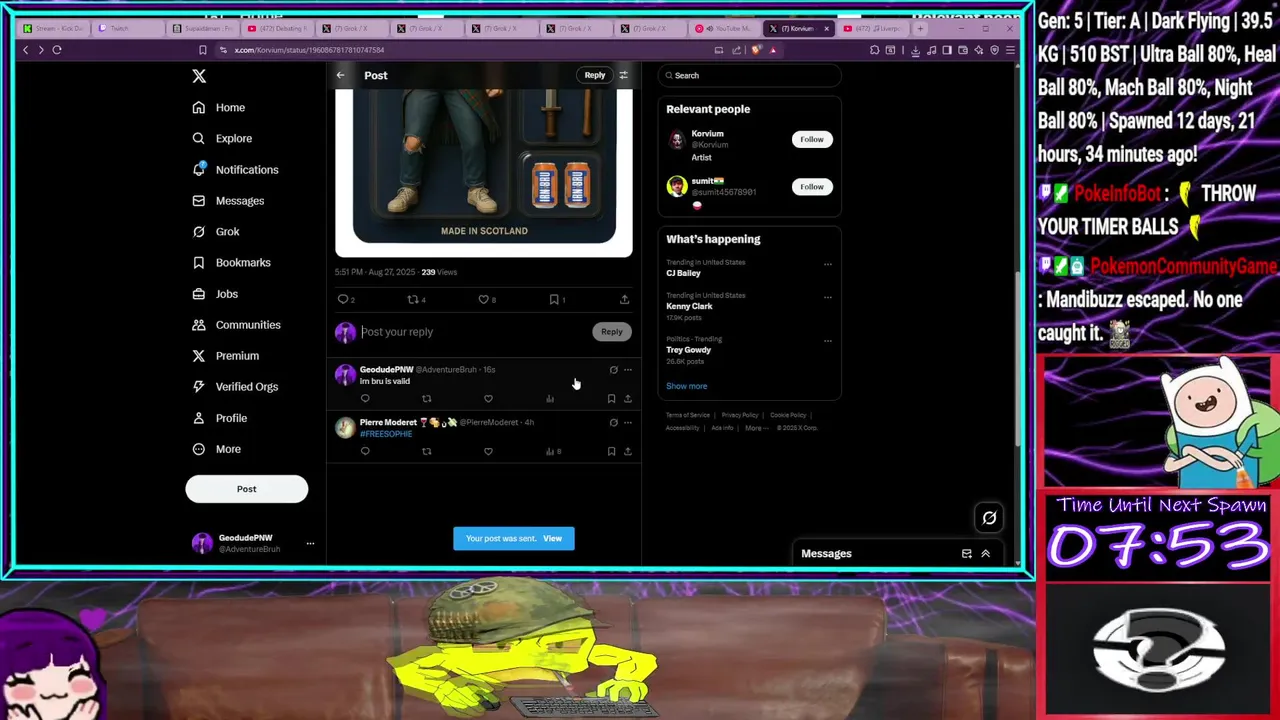Click main post reply comment icon

click(343, 299)
